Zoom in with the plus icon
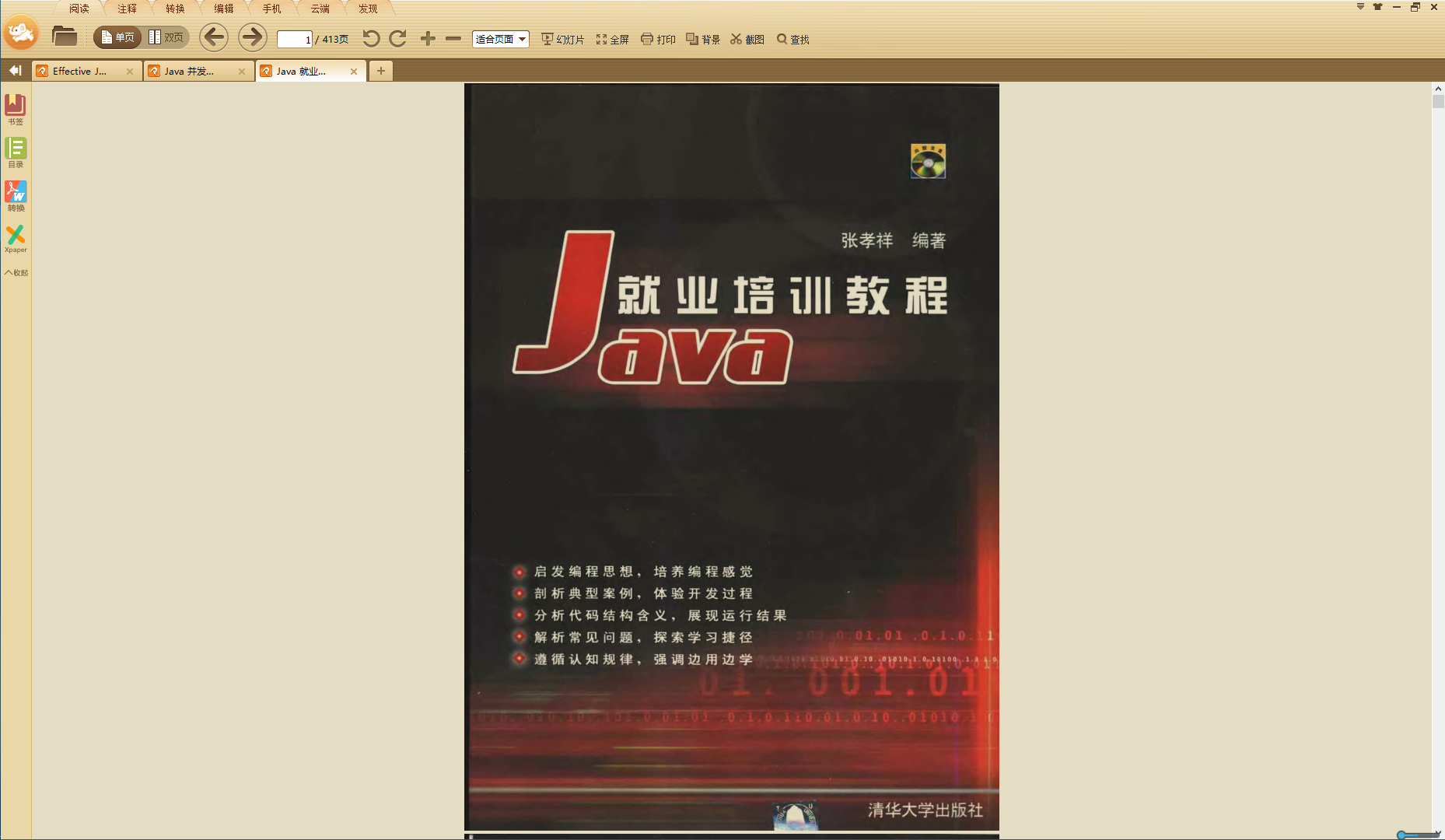This screenshot has width=1445, height=840. (428, 38)
